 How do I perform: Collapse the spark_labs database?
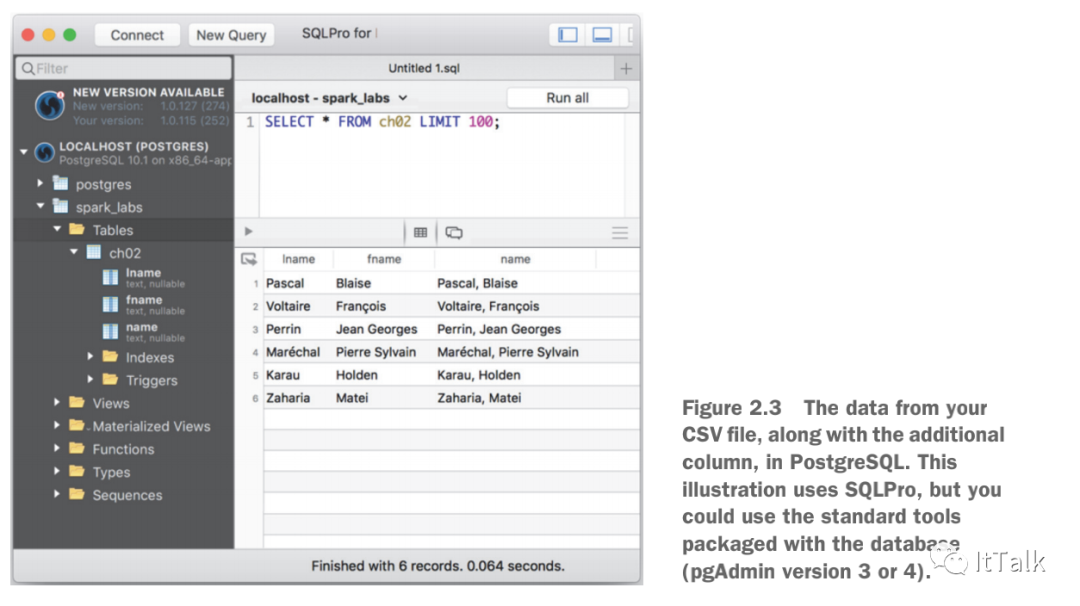click(x=40, y=206)
